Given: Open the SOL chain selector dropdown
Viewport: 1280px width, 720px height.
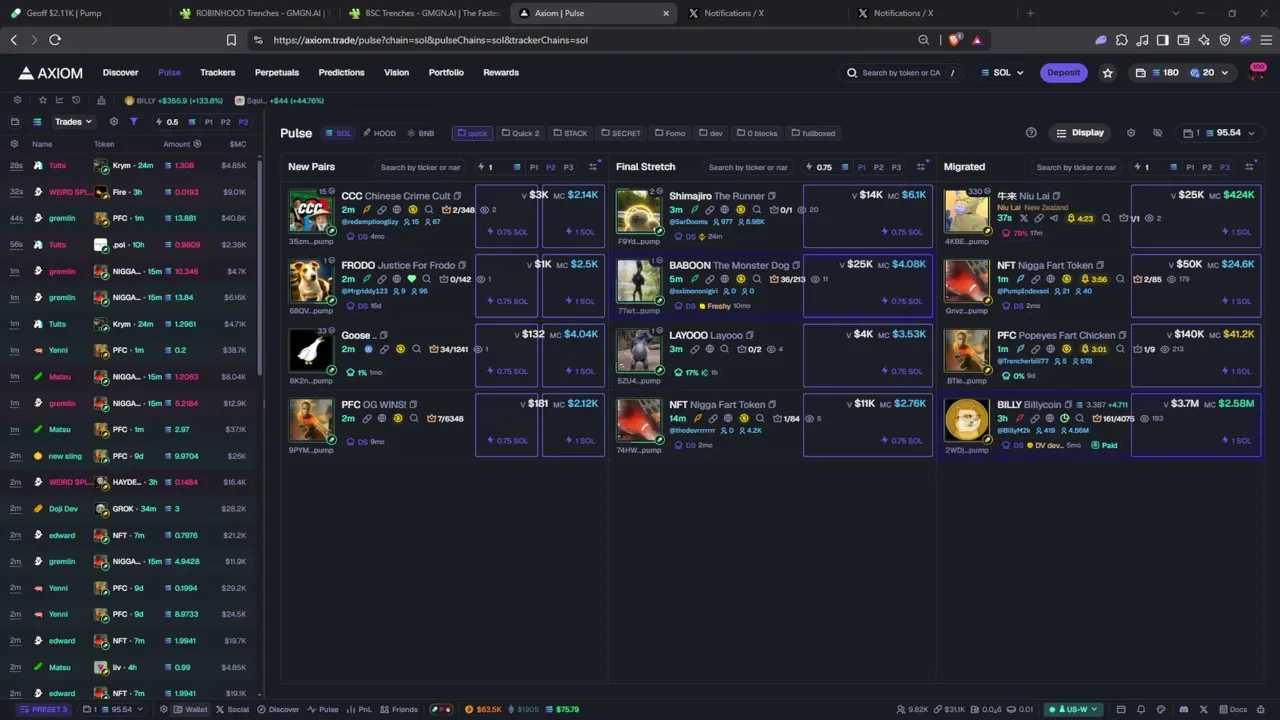Looking at the screenshot, I should [x=1000, y=73].
